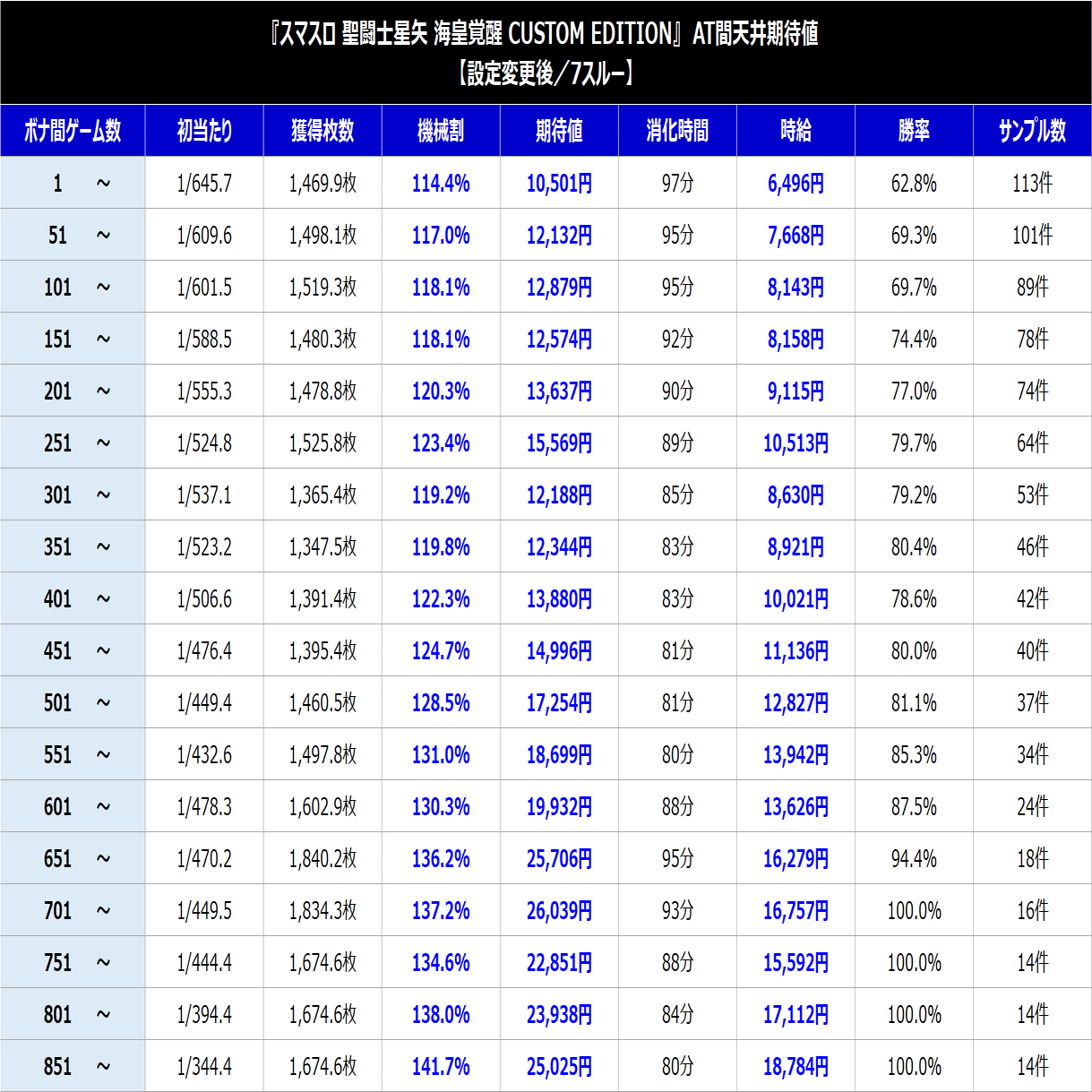Click the 13,880円 expected value cell
This screenshot has width=1092, height=1092.
[559, 598]
